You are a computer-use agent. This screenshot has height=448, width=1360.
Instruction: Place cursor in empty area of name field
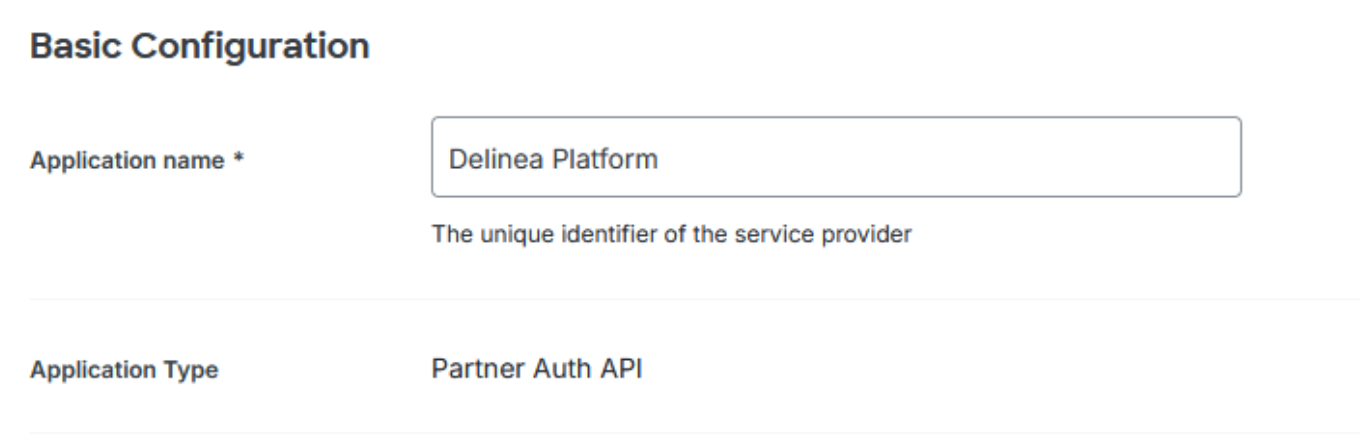click(x=950, y=157)
